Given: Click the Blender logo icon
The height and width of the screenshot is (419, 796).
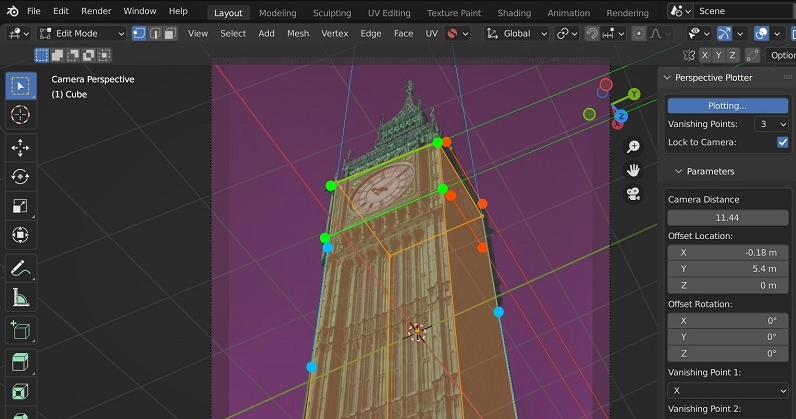Looking at the screenshot, I should (x=13, y=11).
